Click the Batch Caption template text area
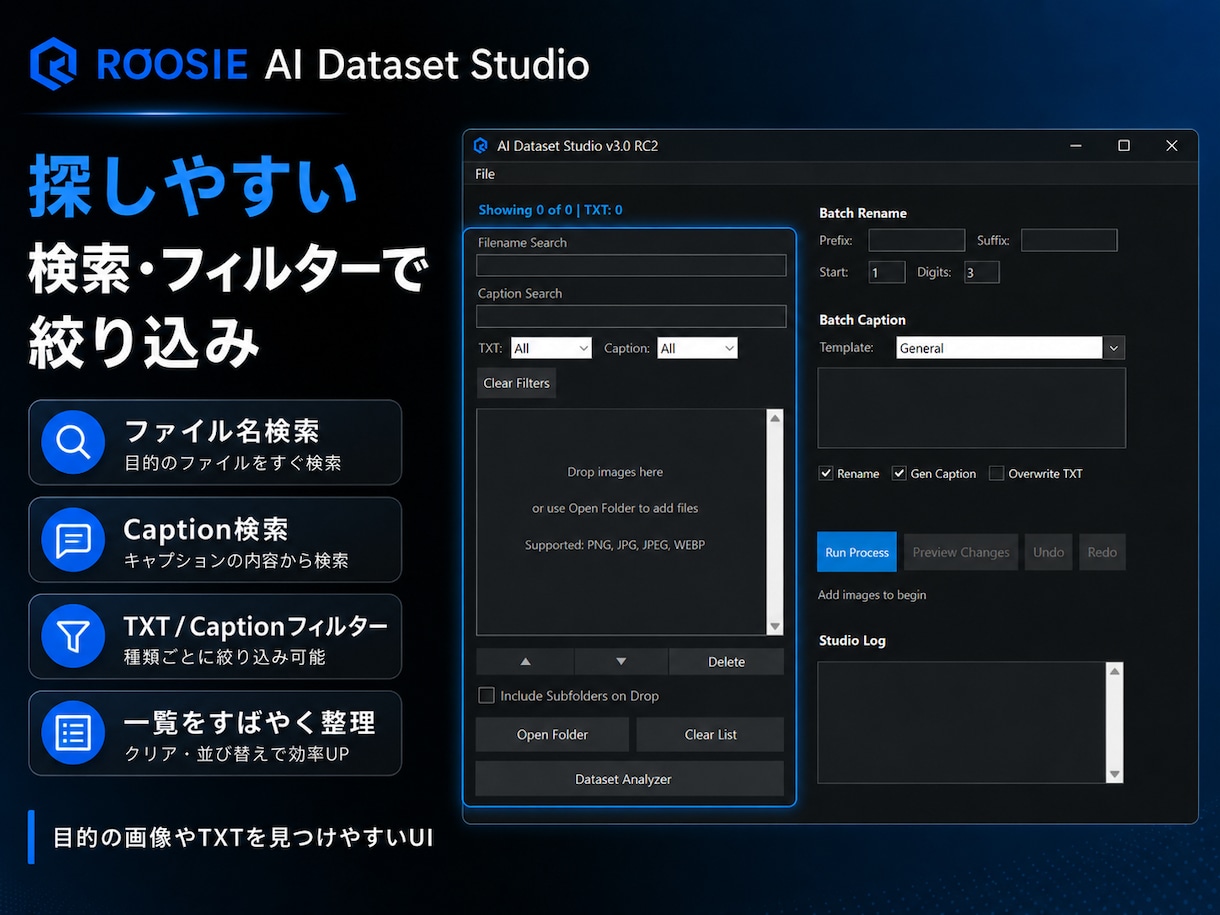 tap(972, 408)
